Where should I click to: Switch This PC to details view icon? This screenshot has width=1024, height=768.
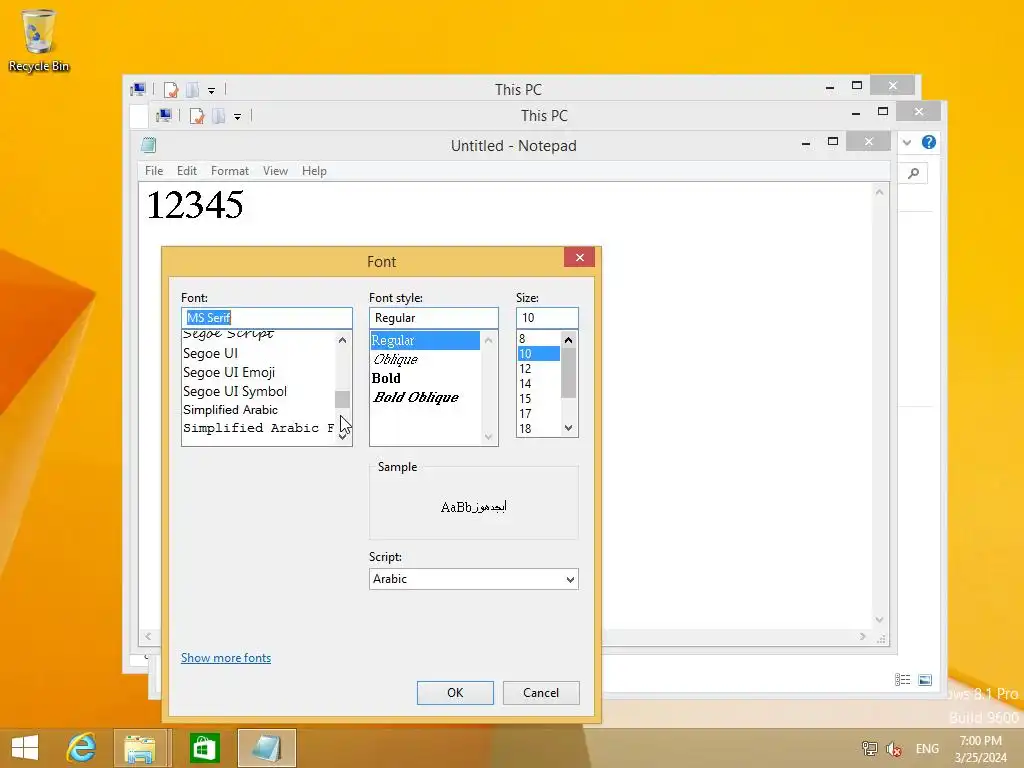tap(903, 680)
